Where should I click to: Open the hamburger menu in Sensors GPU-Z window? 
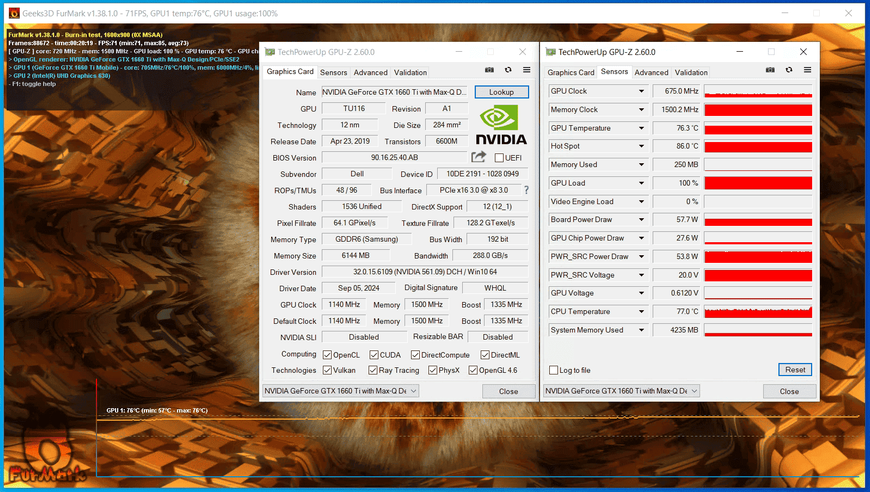click(807, 70)
